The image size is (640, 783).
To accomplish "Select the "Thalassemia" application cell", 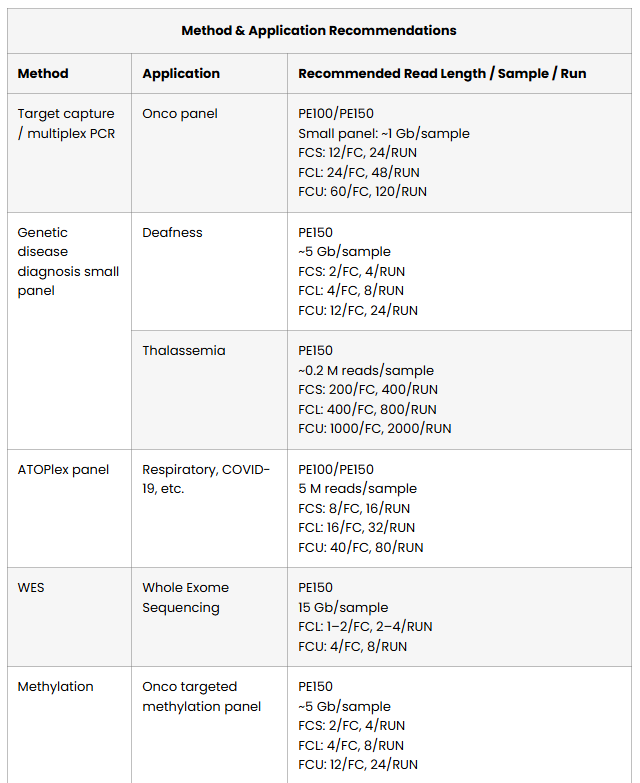I will (x=184, y=350).
